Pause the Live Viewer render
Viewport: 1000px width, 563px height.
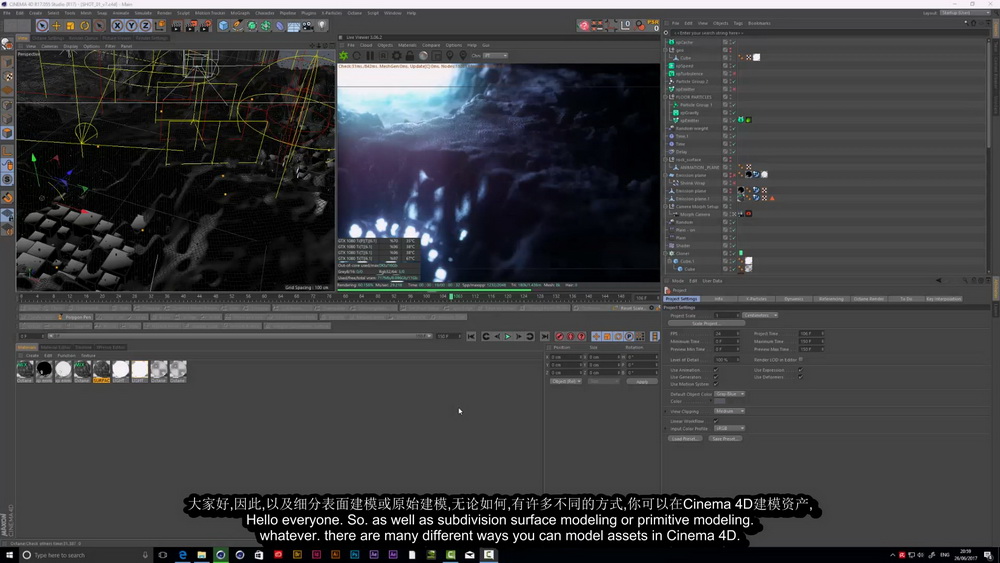coord(370,55)
